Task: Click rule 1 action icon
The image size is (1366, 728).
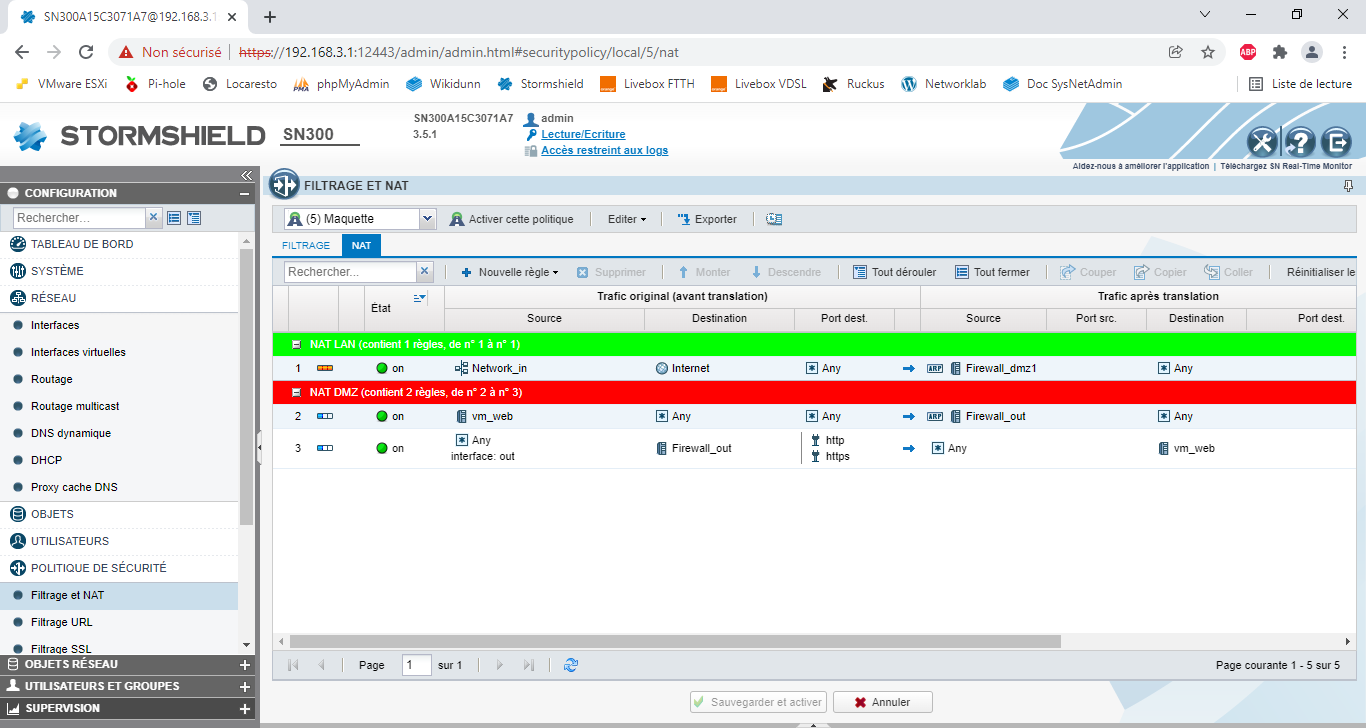Action: 325,368
